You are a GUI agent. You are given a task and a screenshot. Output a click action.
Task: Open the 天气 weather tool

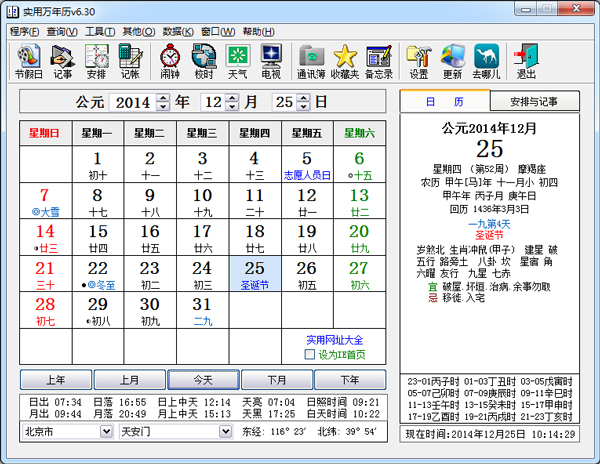(237, 61)
